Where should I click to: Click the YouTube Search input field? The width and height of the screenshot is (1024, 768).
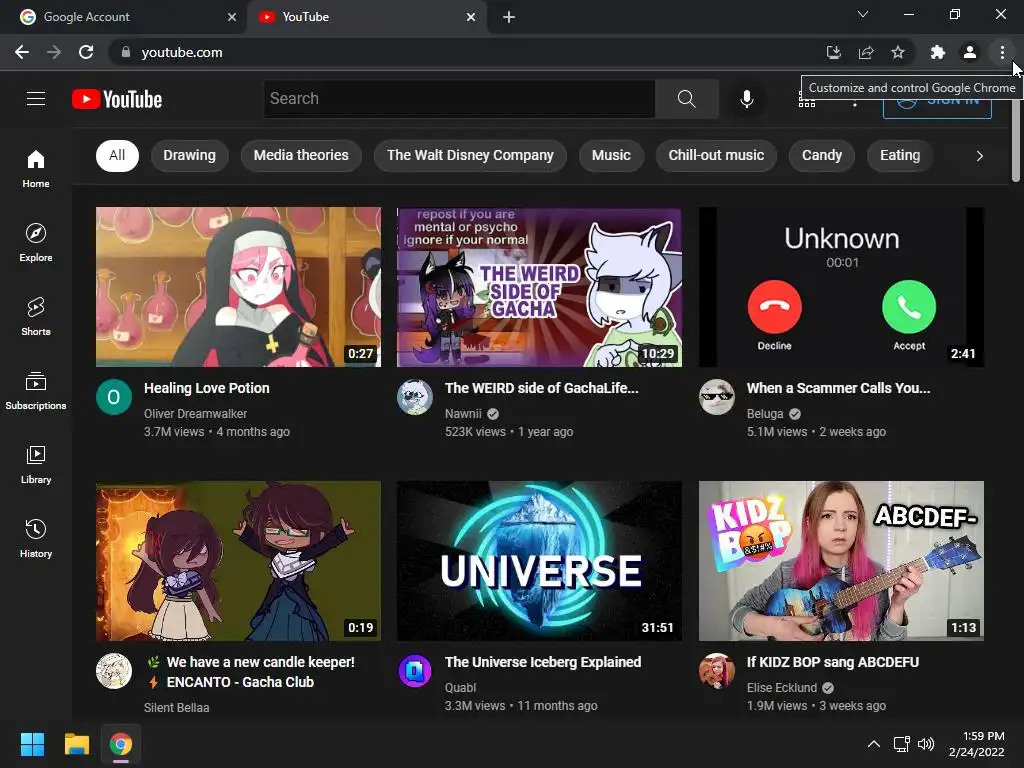[x=459, y=99]
